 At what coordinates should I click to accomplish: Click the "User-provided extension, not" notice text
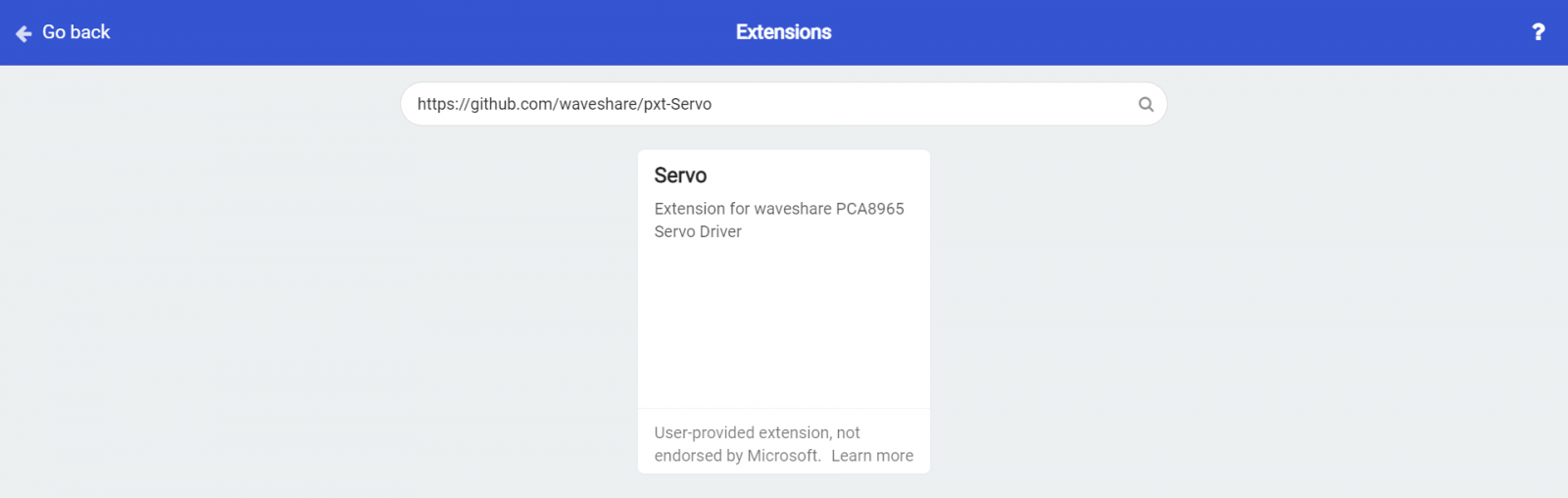click(x=757, y=432)
